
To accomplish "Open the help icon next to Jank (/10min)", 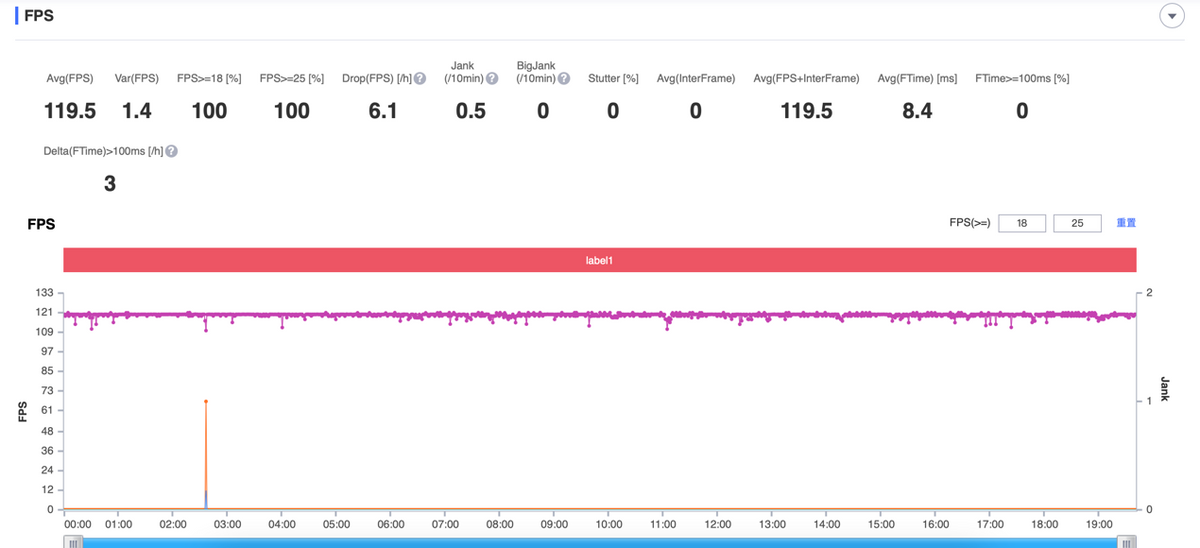I will tap(491, 79).
